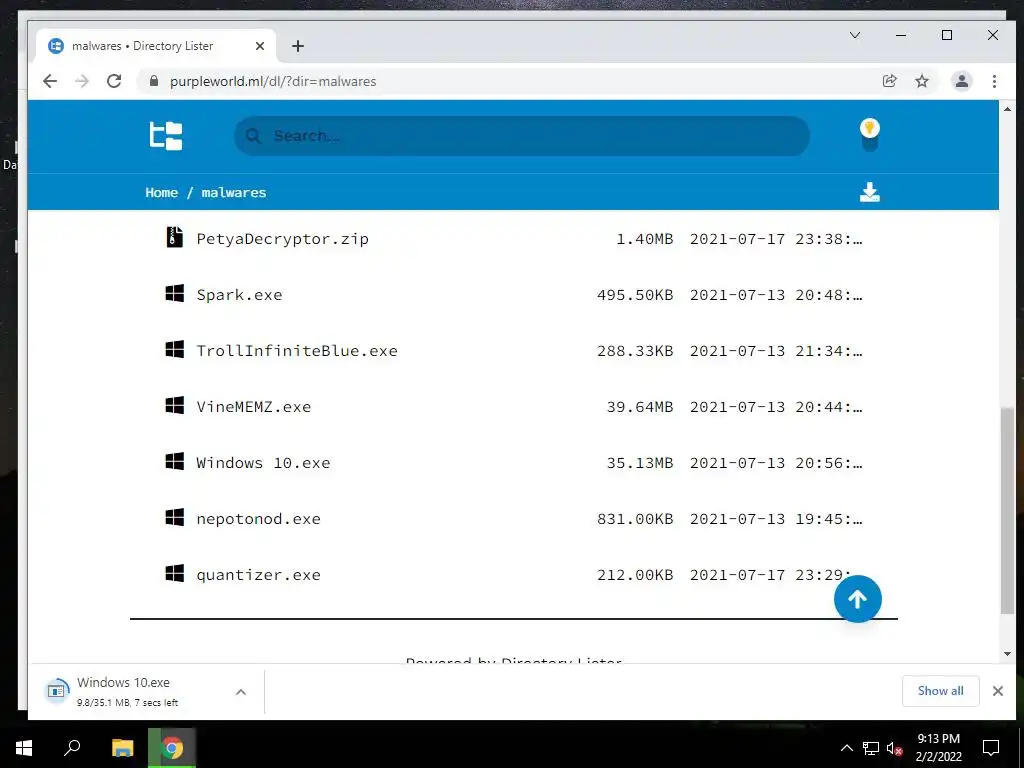1024x768 pixels.
Task: Click the network tray icon
Action: tap(871, 748)
